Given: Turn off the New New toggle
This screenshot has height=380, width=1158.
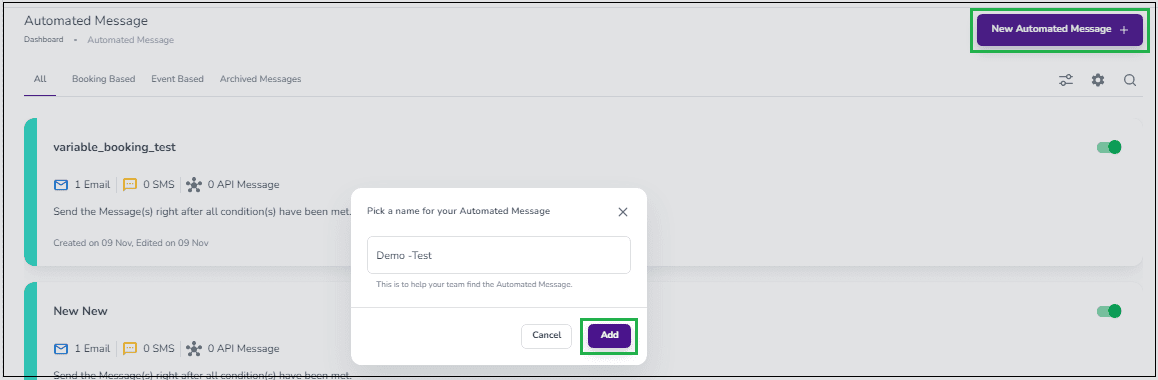Looking at the screenshot, I should pos(1109,311).
